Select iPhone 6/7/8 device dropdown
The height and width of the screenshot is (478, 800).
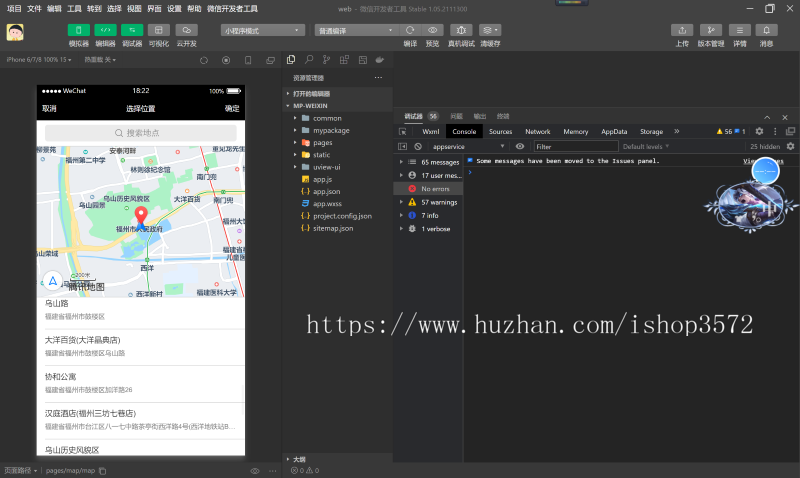click(39, 60)
